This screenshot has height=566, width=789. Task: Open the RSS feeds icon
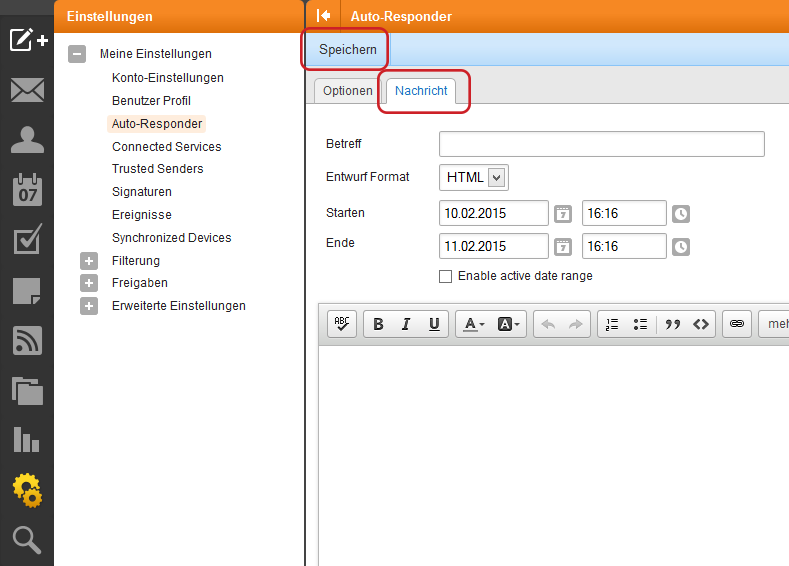tap(27, 341)
